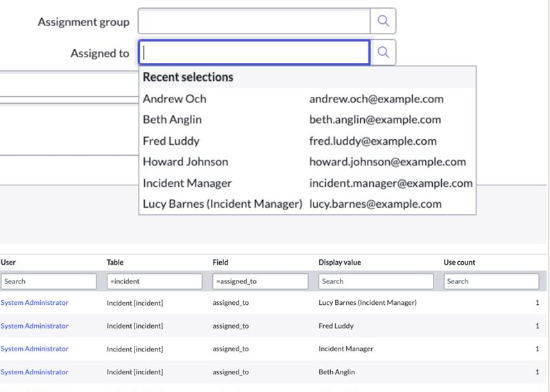Click the Incident Manager display value cell

346,349
